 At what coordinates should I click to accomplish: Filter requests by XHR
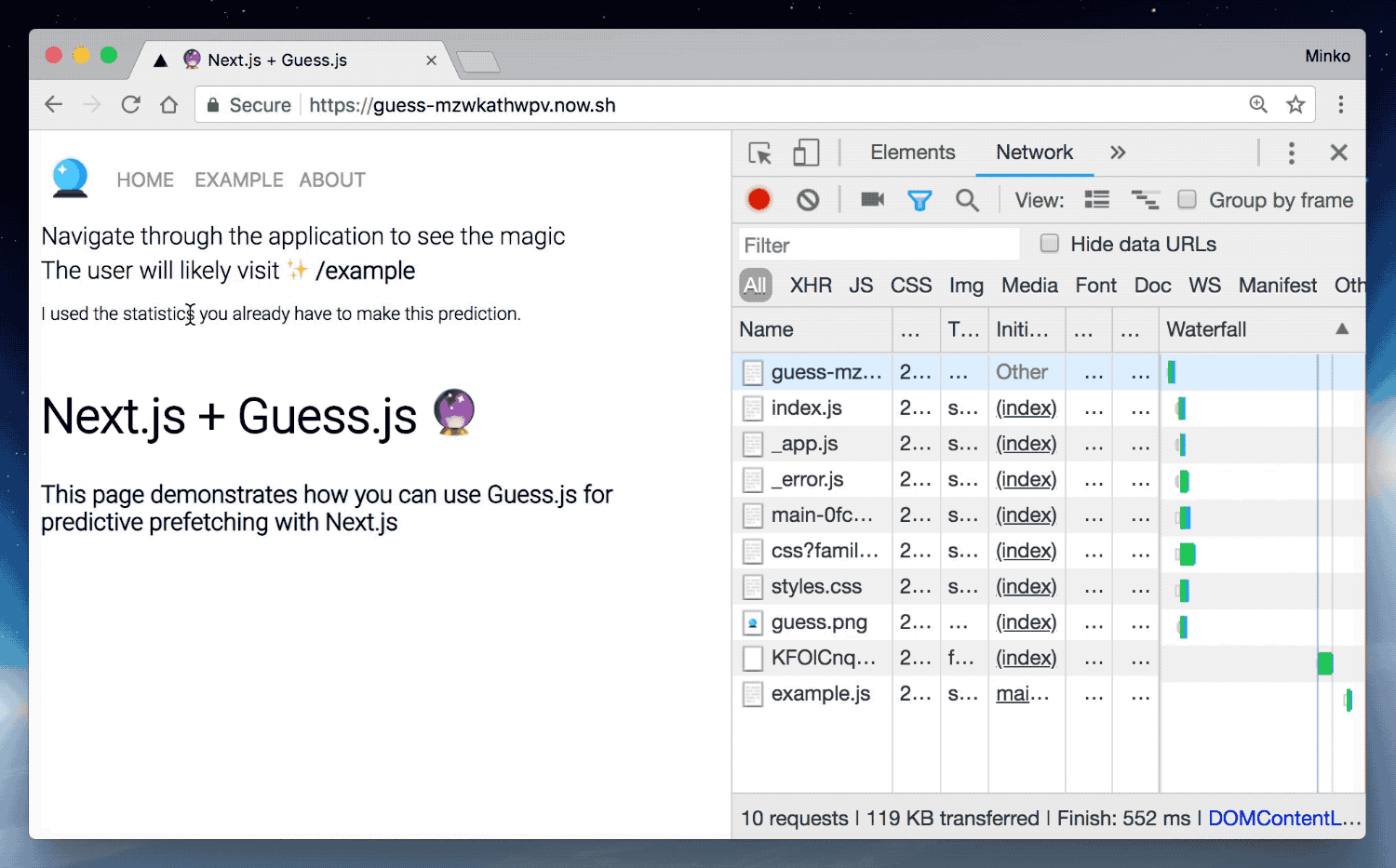pyautogui.click(x=811, y=286)
